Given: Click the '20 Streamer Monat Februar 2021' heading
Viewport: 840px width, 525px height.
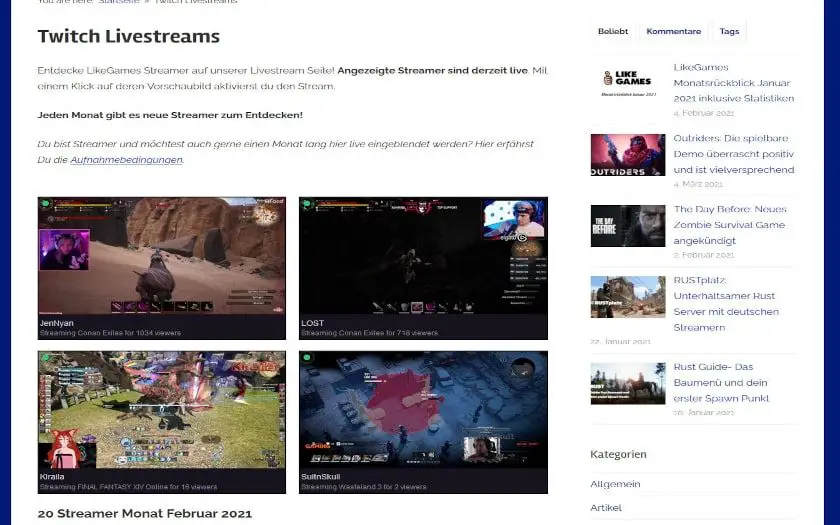Looking at the screenshot, I should [x=145, y=513].
